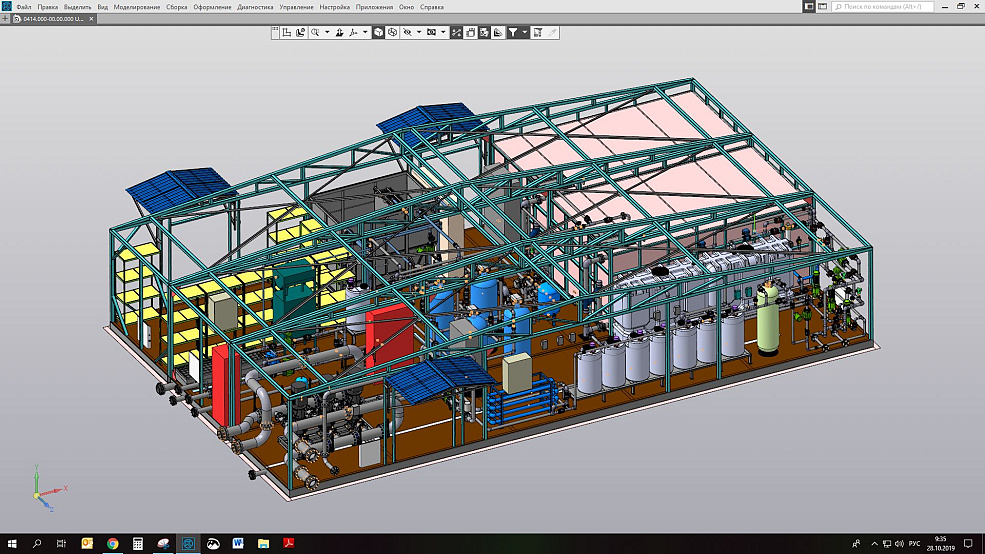Viewport: 985px width, 554px height.
Task: Expand the zoom options dropdown arrow
Action: tap(326, 32)
